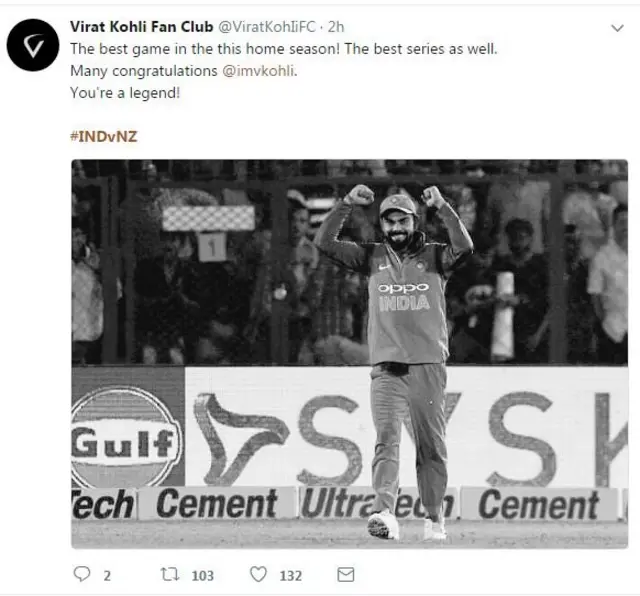Screen dimensions: 640x596
Task: Send tweet via envelope message icon
Action: [x=346, y=575]
